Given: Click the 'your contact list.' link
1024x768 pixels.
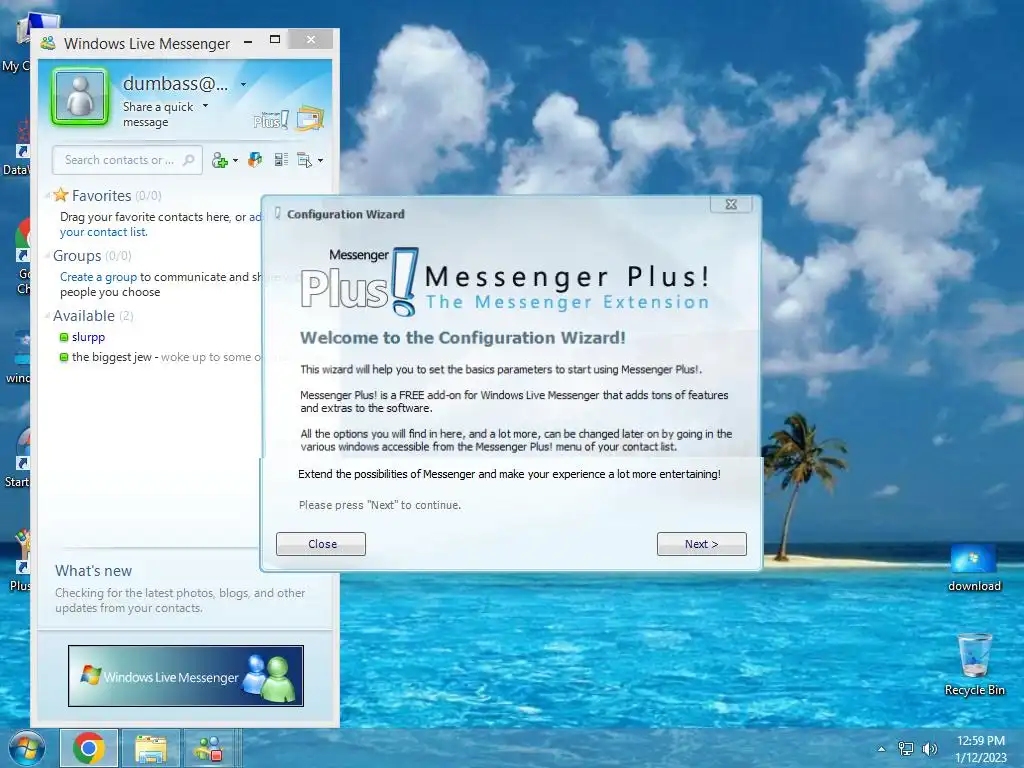Looking at the screenshot, I should (104, 232).
